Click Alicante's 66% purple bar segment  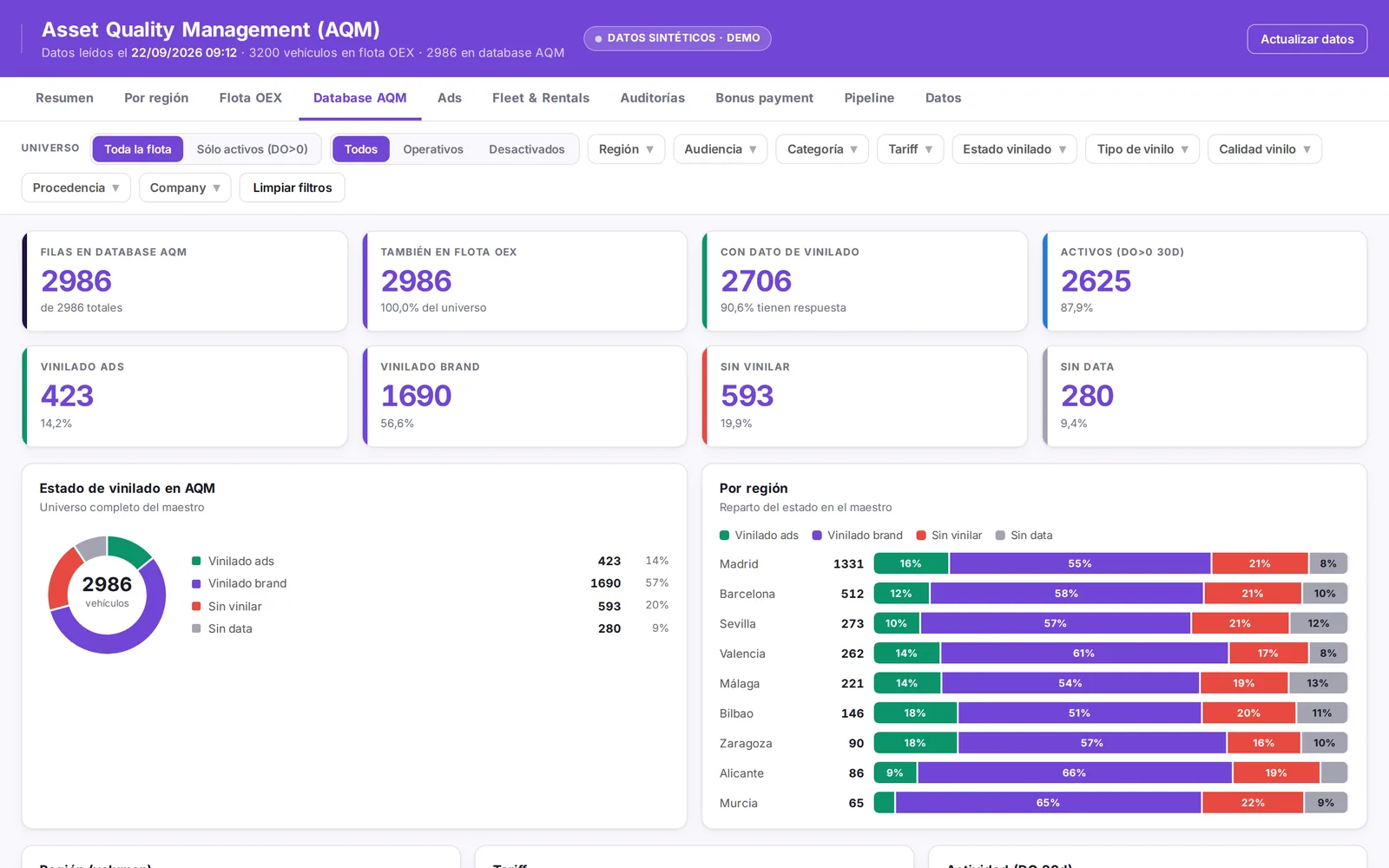(x=1075, y=773)
